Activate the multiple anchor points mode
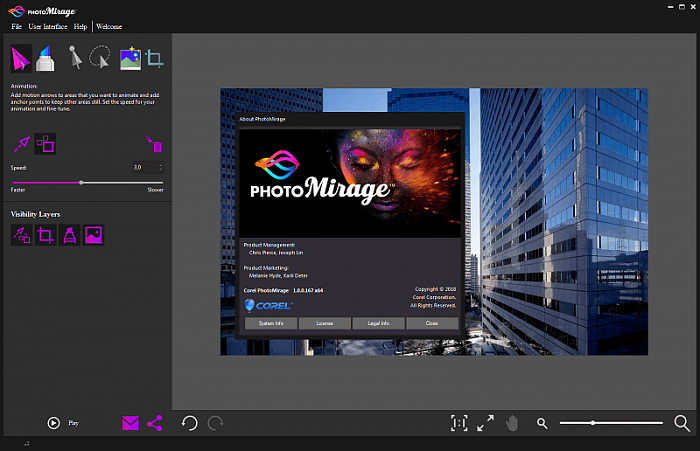This screenshot has height=451, width=700. 45,144
